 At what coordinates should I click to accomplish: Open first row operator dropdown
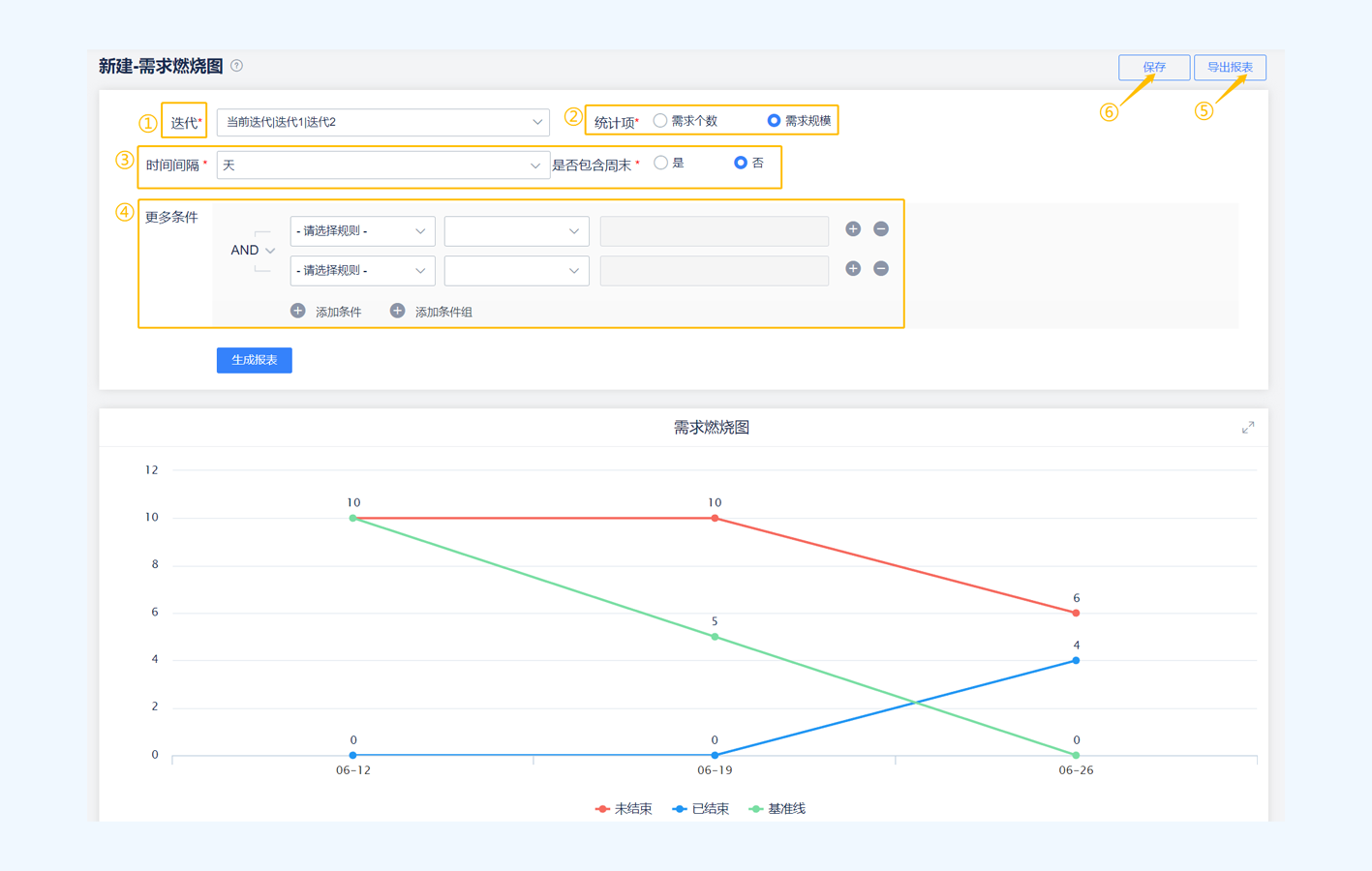(x=516, y=231)
